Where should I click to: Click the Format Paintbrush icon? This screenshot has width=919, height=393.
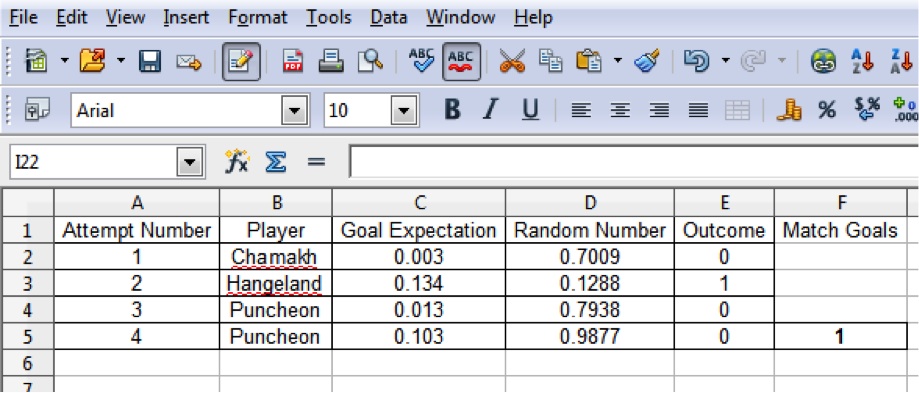[646, 61]
